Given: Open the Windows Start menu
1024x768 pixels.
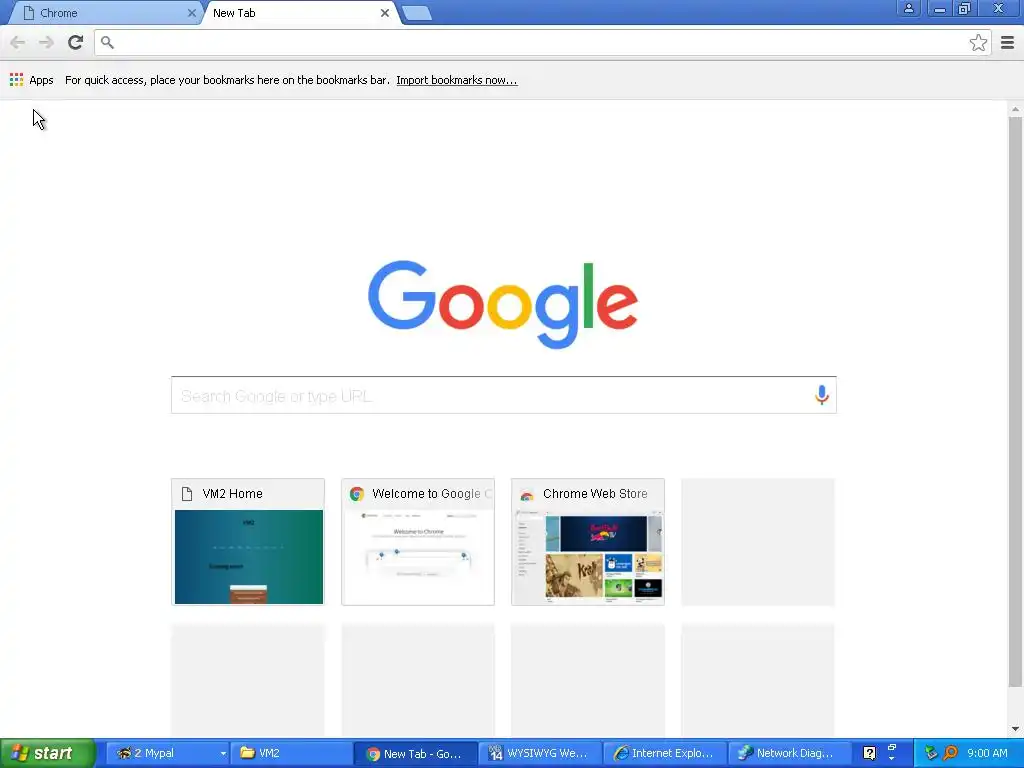Looking at the screenshot, I should click(47, 753).
